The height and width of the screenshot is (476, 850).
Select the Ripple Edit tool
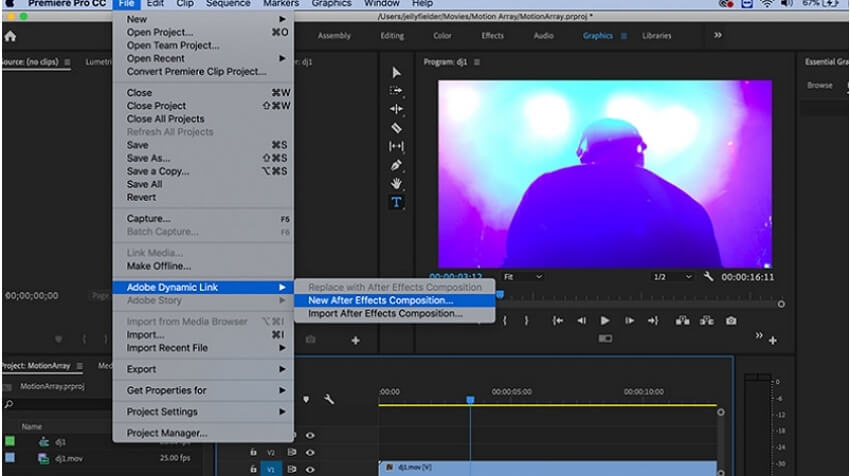coord(396,109)
